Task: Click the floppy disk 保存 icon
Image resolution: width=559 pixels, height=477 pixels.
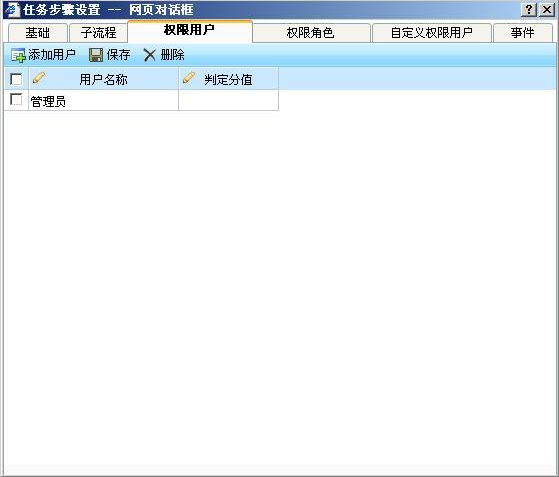Action: click(96, 55)
